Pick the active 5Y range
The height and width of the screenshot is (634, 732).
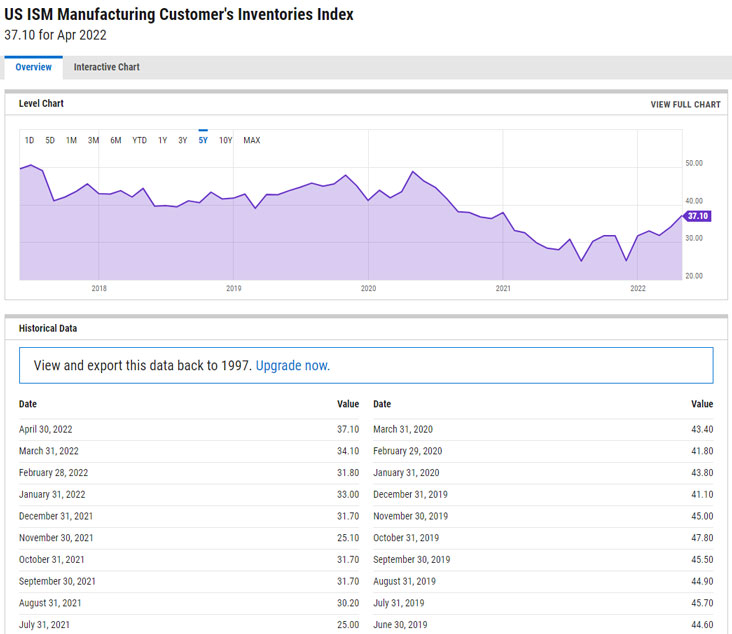(203, 140)
